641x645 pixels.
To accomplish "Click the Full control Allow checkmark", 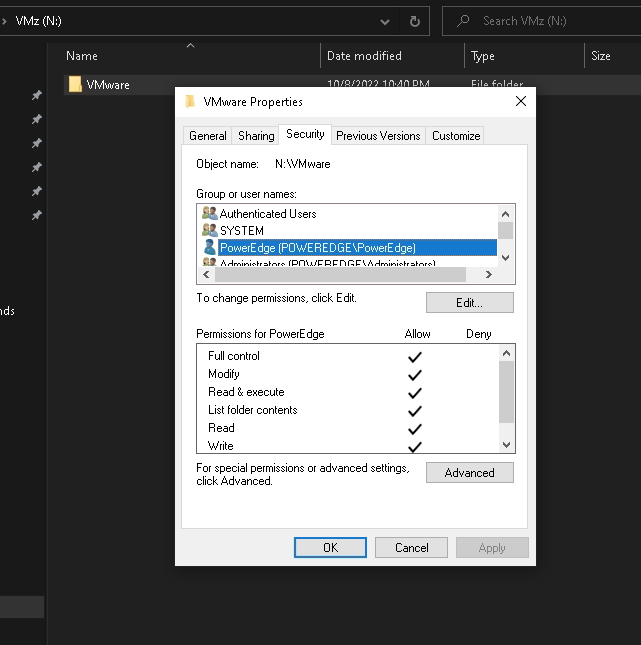I will (x=415, y=357).
